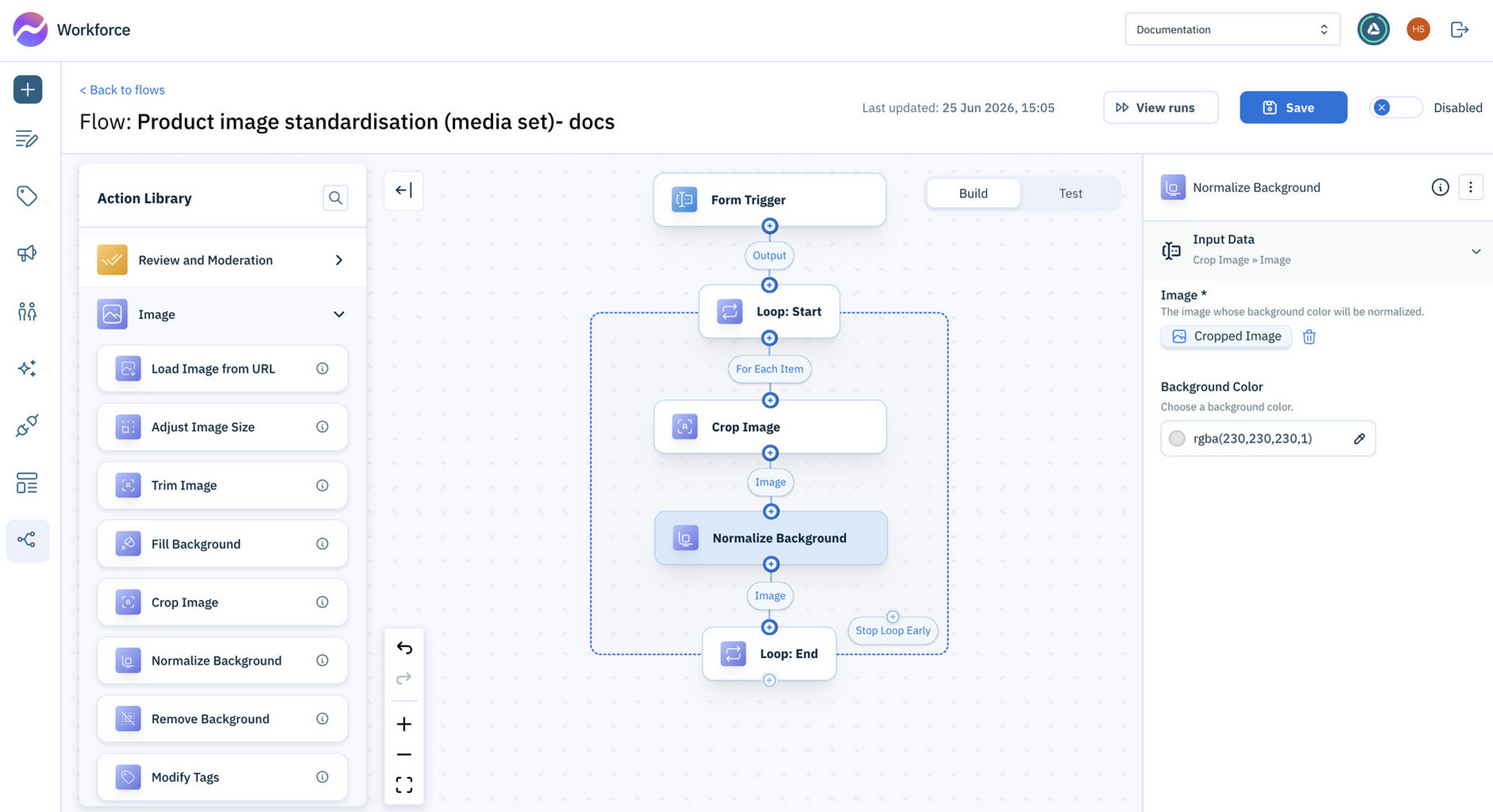The height and width of the screenshot is (812, 1493).
Task: Search the Action Library
Action: 335,198
